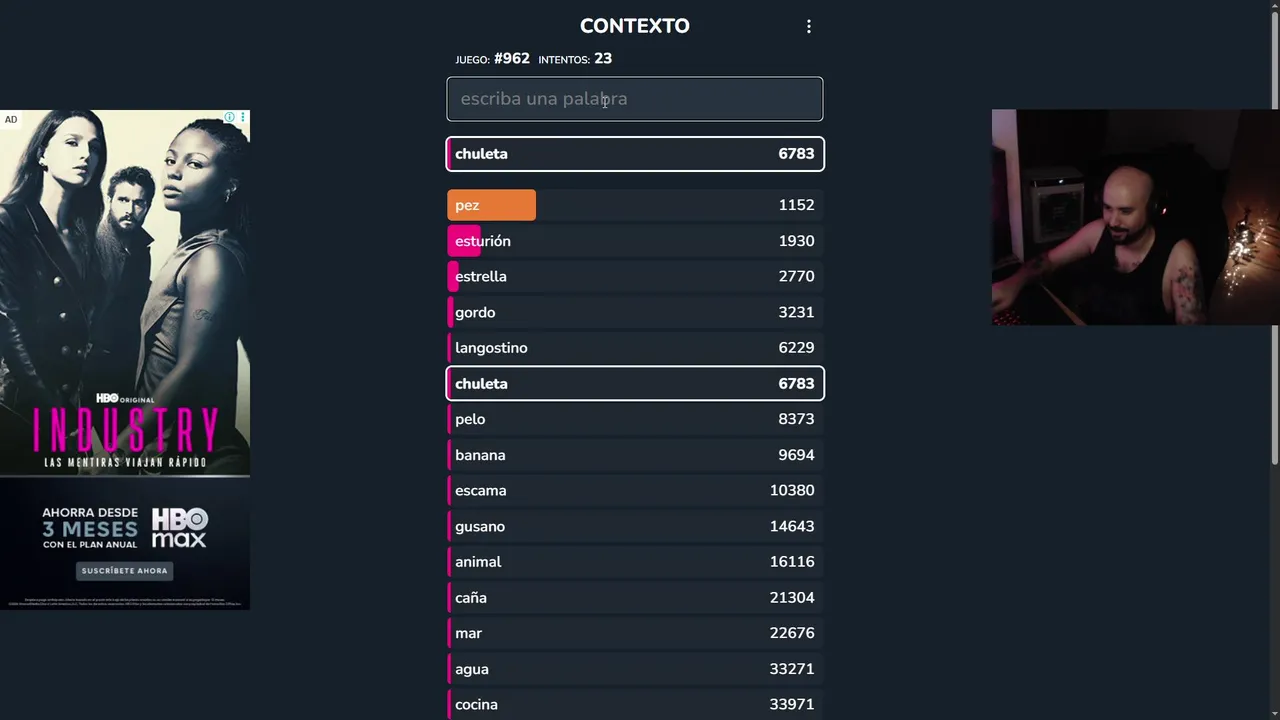The height and width of the screenshot is (720, 1280).
Task: Select the orange "pez" guess row
Action: [x=634, y=205]
